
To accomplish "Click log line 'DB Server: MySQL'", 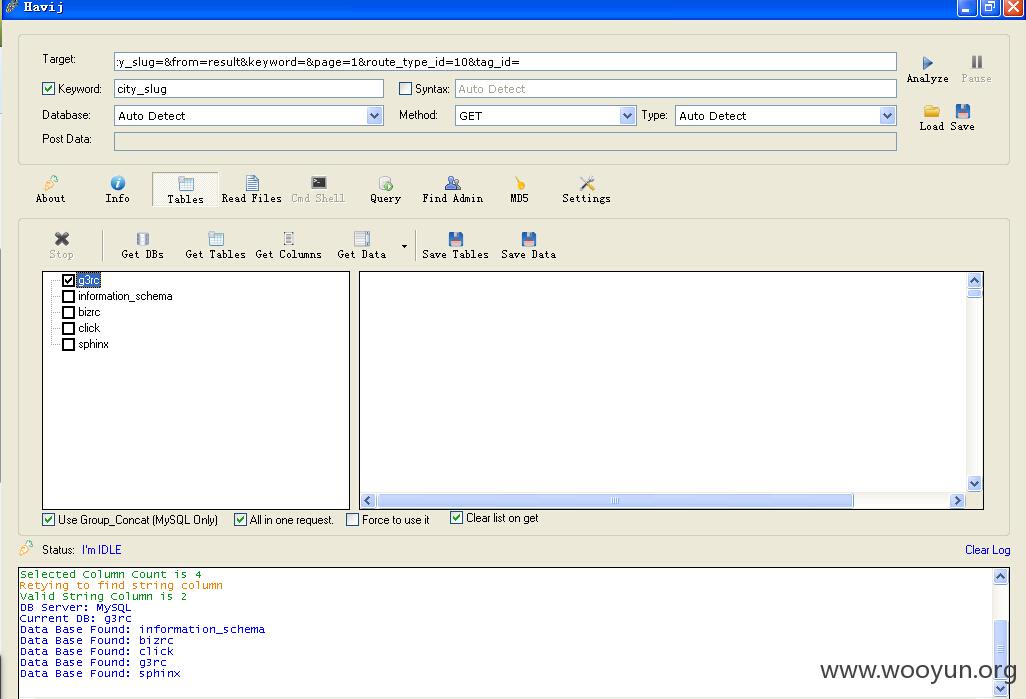I will point(75,607).
